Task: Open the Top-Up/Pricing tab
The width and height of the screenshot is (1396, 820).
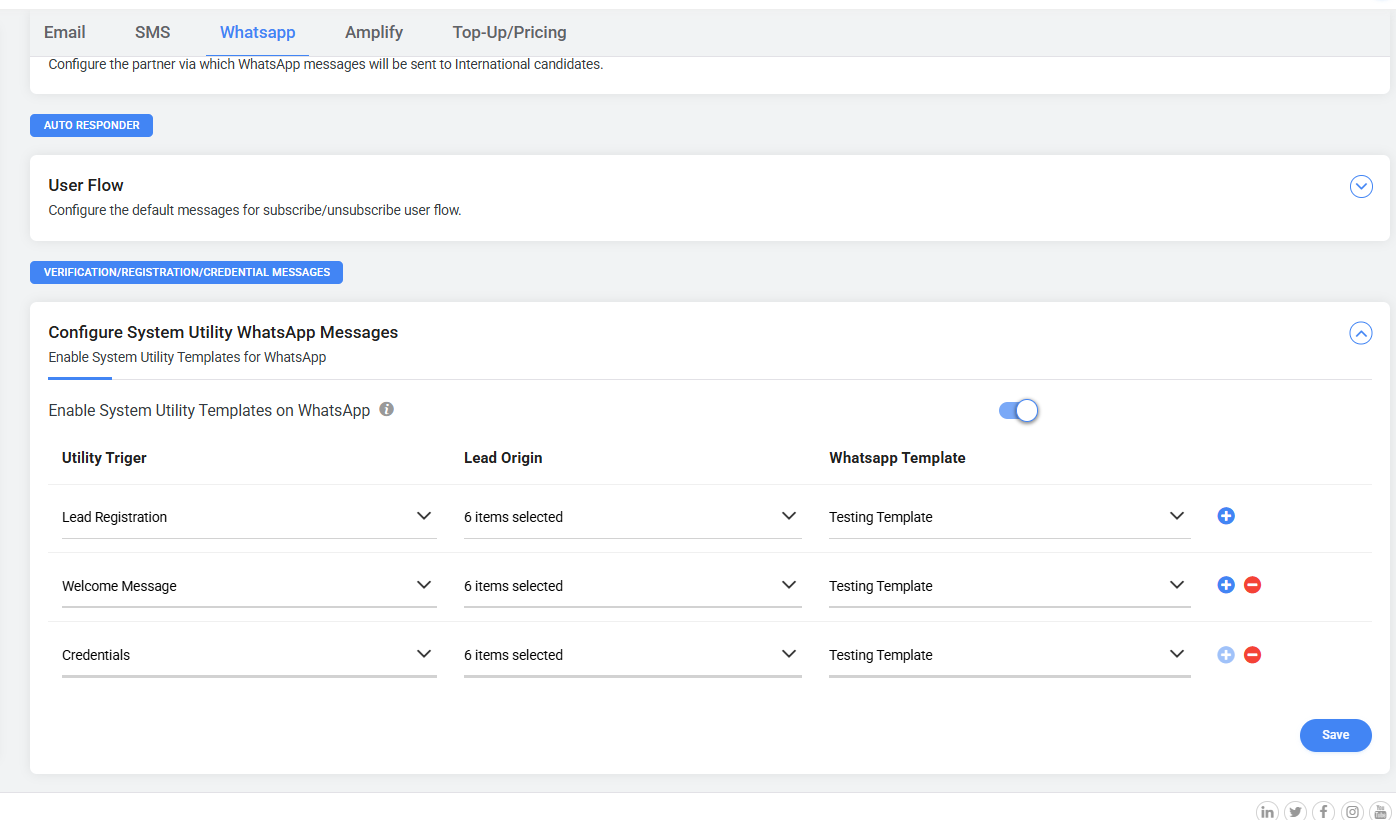Action: (509, 32)
